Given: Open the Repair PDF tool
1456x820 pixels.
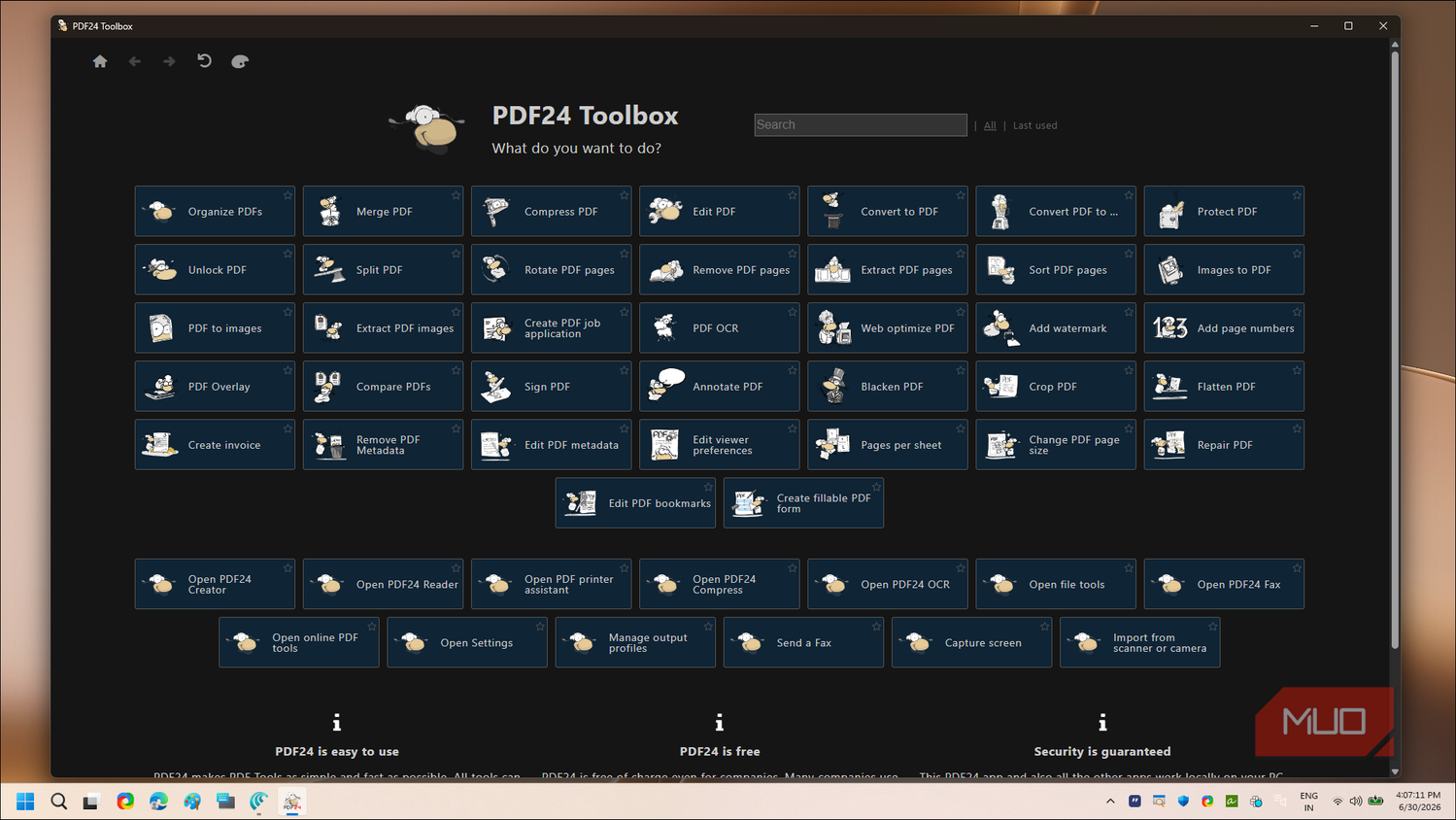Looking at the screenshot, I should (x=1224, y=444).
